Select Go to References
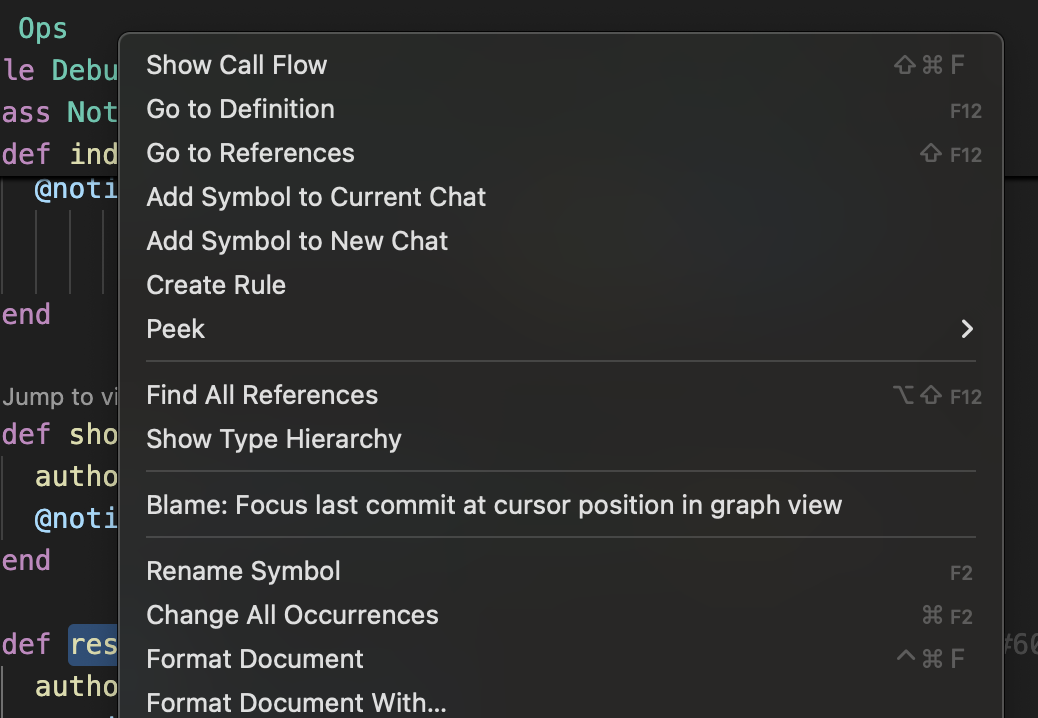This screenshot has width=1038, height=718. click(561, 153)
